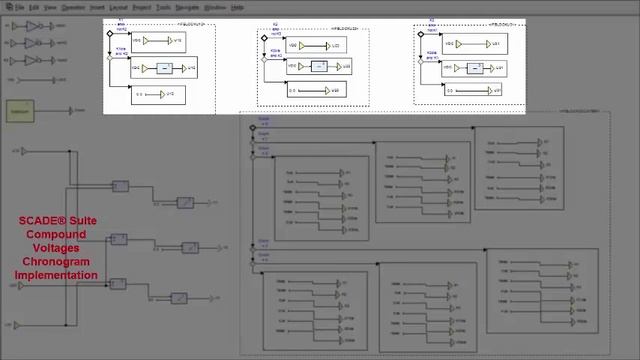Select the white diamond node in the middle highlighted if-block

point(264,60)
